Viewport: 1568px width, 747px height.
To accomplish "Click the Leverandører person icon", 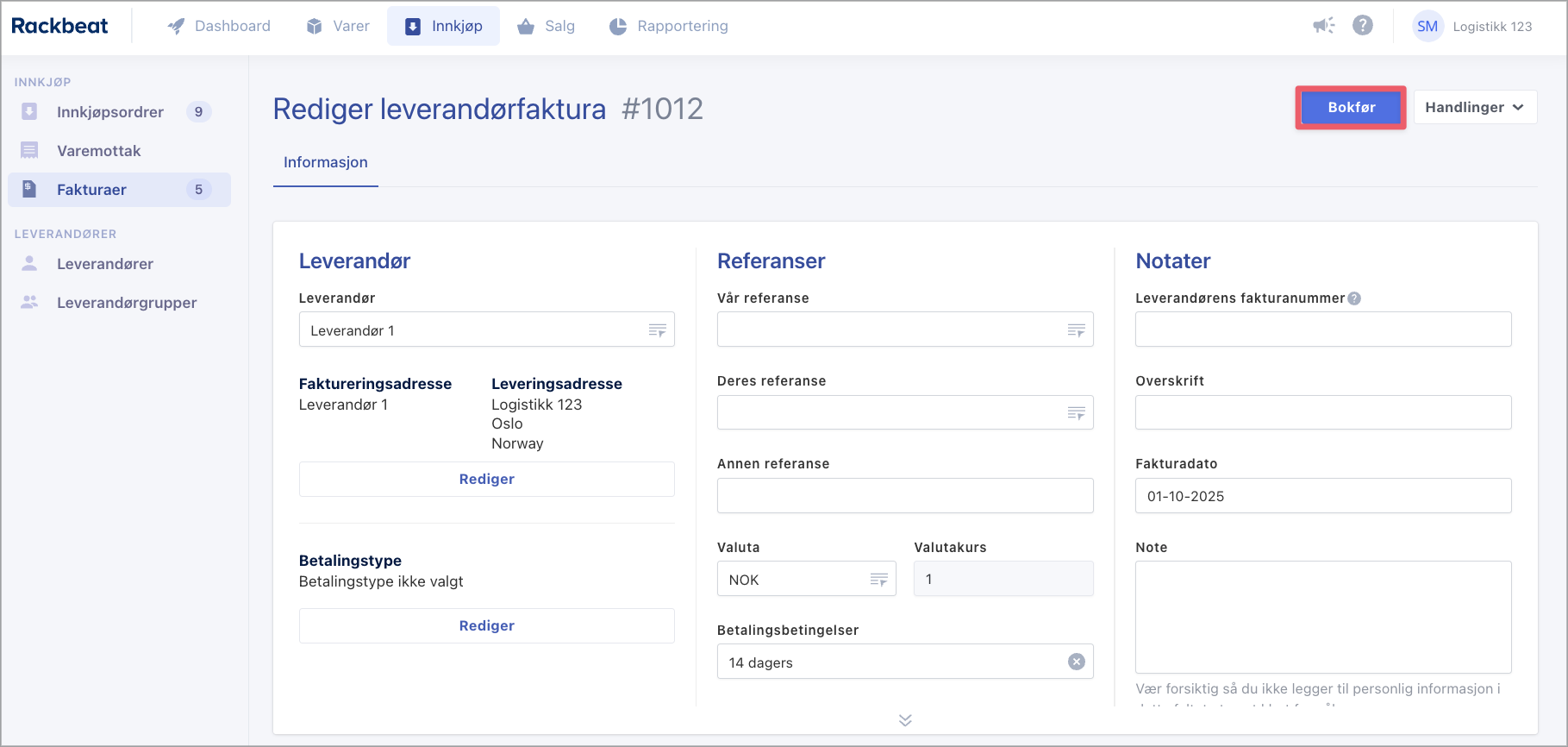I will click(29, 264).
